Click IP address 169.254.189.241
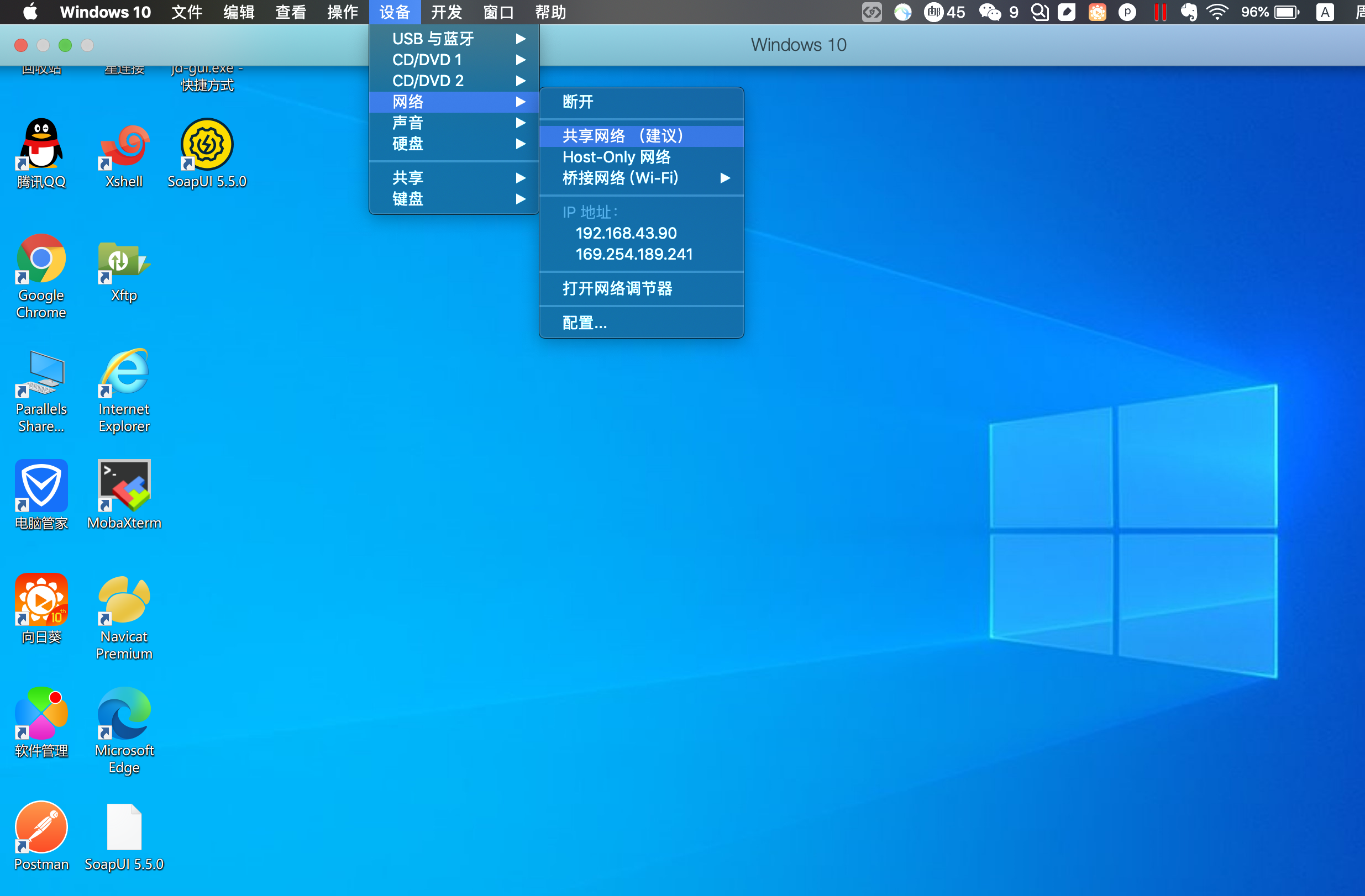 click(x=634, y=254)
